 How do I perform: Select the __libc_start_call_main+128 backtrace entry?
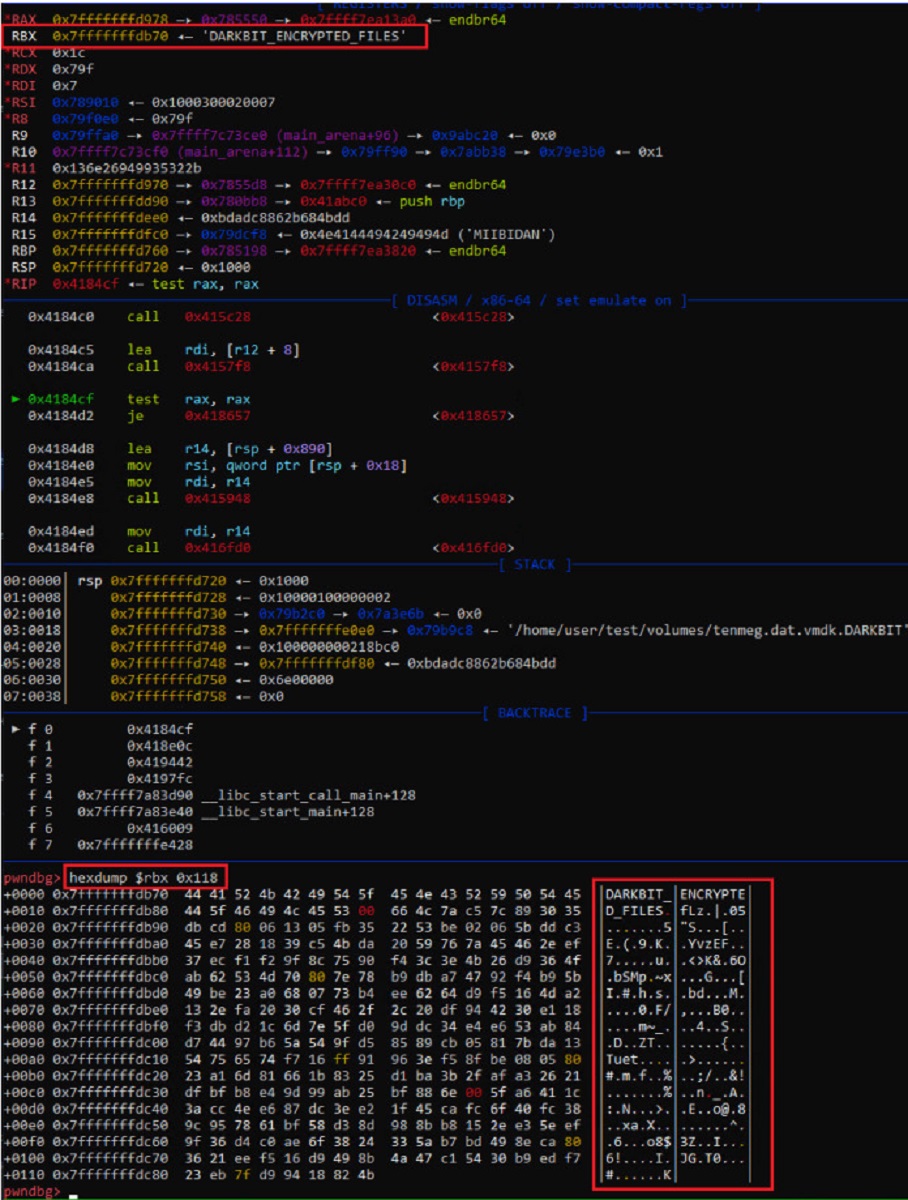point(308,795)
